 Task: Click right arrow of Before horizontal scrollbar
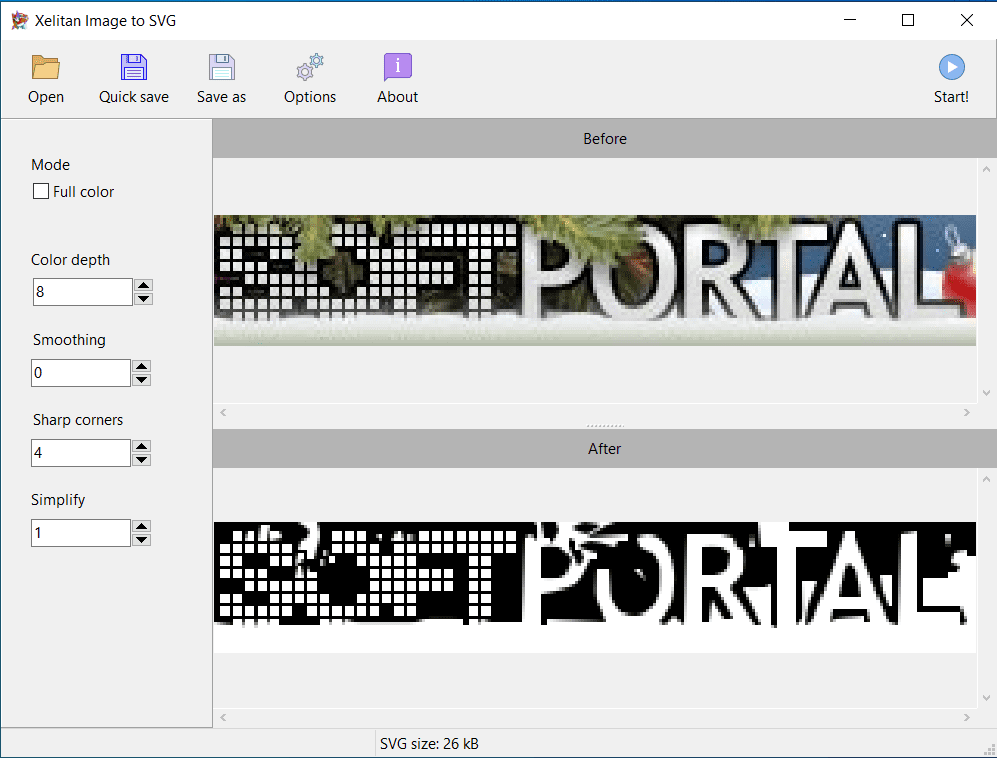pyautogui.click(x=966, y=412)
